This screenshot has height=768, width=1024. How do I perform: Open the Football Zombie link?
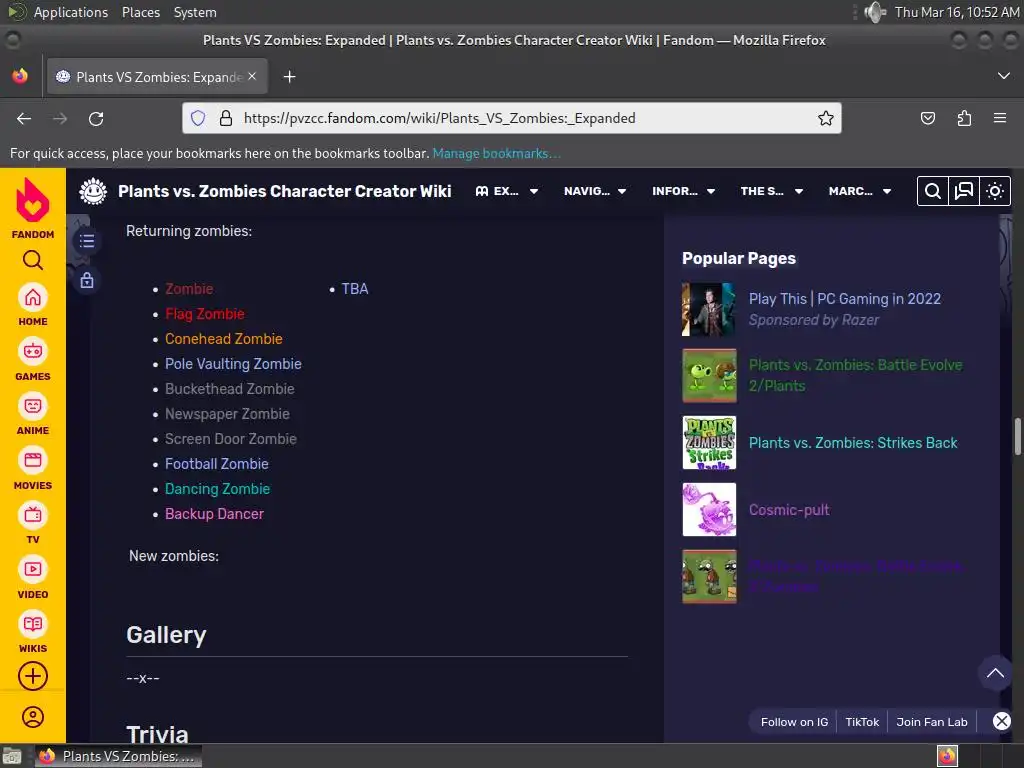point(216,464)
